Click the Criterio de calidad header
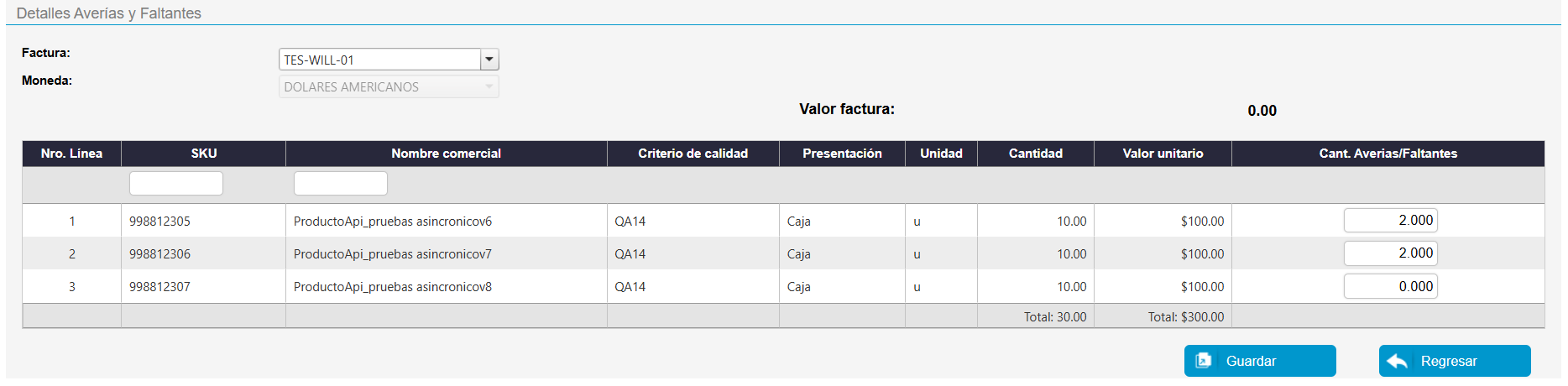The width and height of the screenshot is (1568, 386). (x=693, y=154)
